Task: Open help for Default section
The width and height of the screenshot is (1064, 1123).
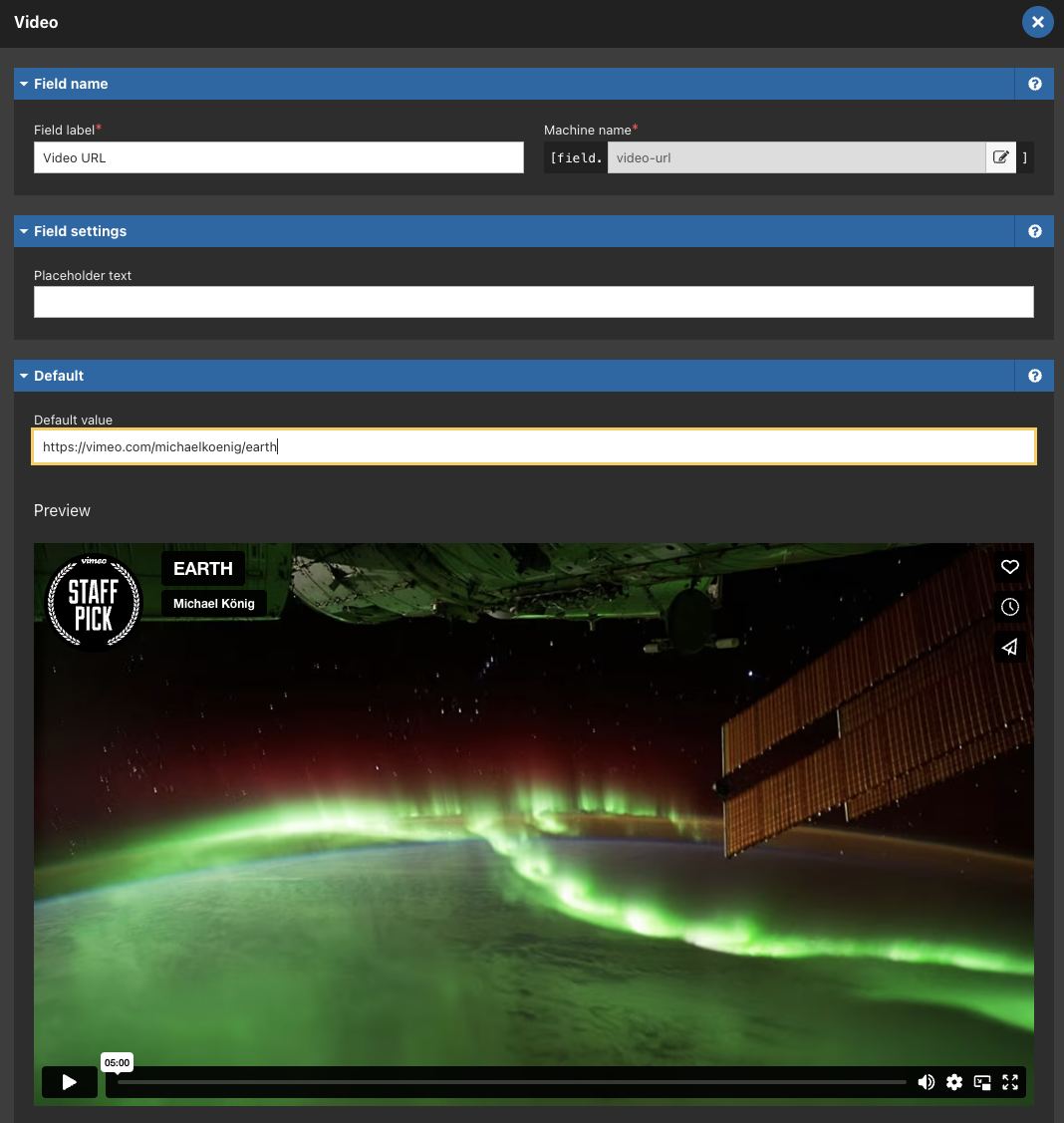Action: coord(1035,376)
